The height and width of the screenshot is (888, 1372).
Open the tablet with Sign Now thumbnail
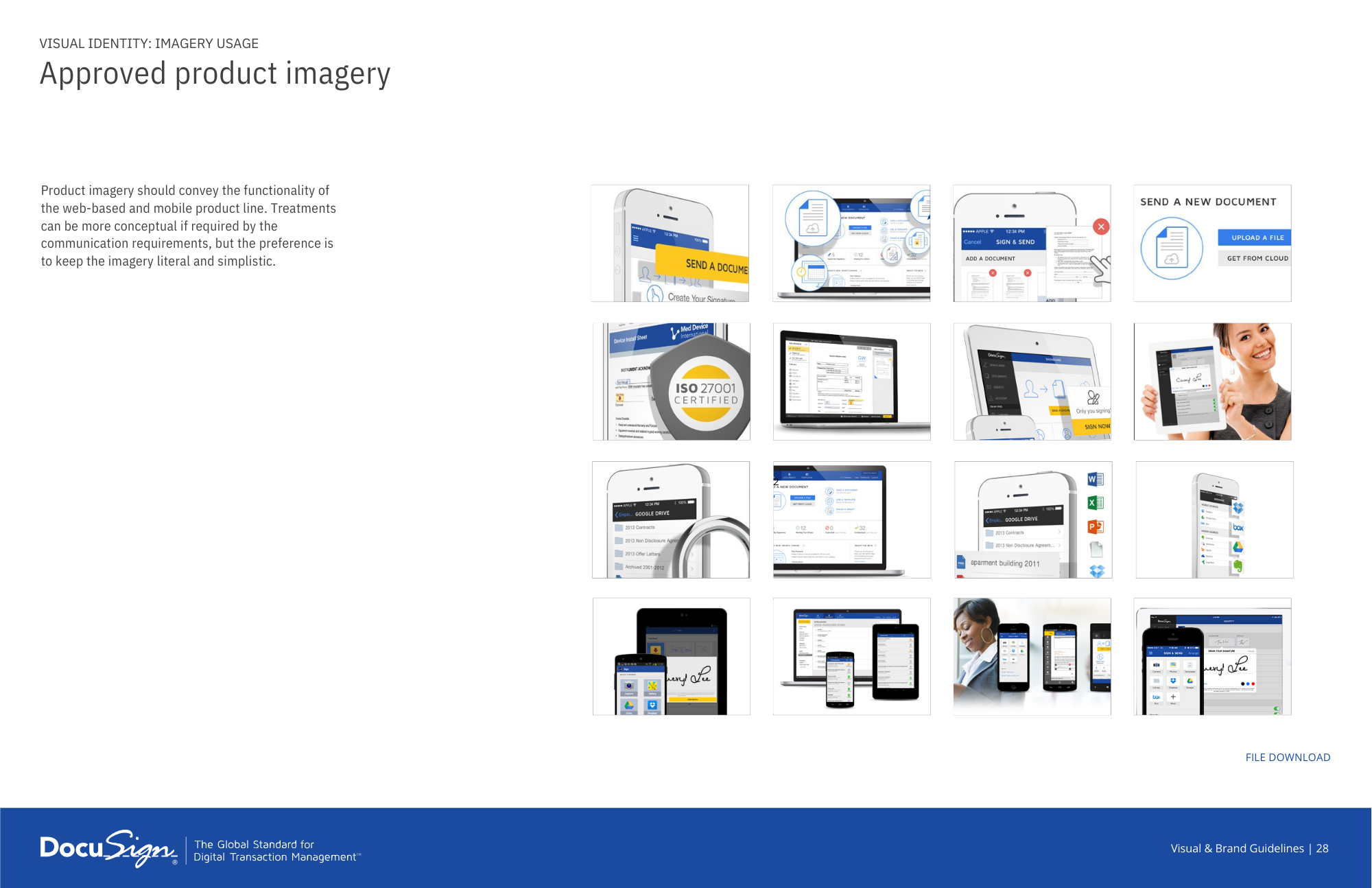coord(1032,382)
